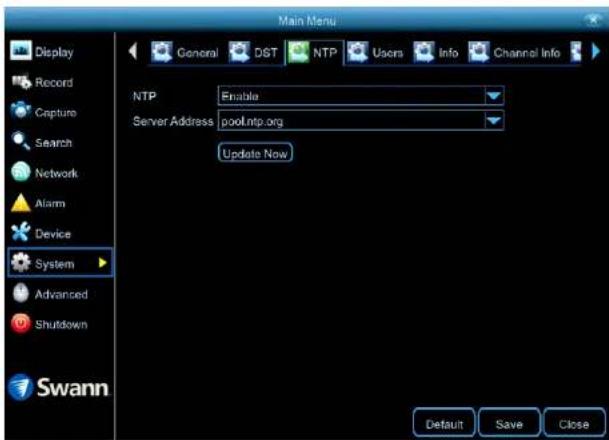Click the Advanced mouse icon

(21, 293)
